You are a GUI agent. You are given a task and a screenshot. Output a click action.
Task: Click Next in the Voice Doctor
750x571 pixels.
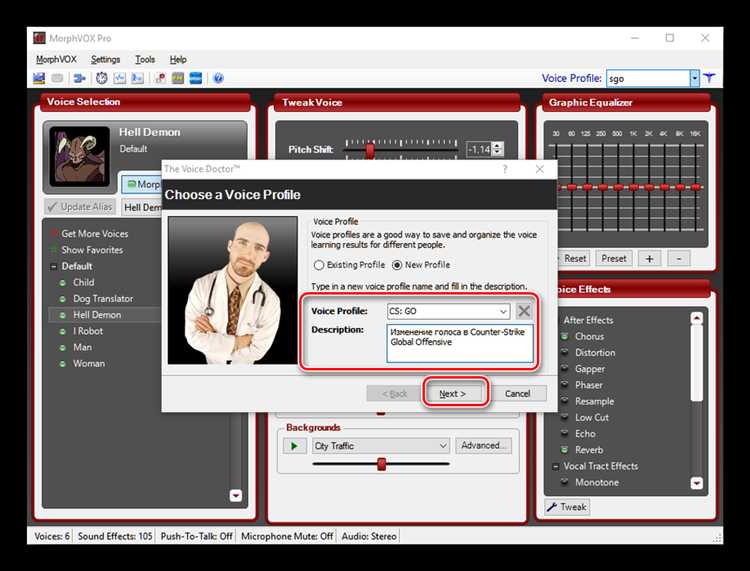(452, 394)
